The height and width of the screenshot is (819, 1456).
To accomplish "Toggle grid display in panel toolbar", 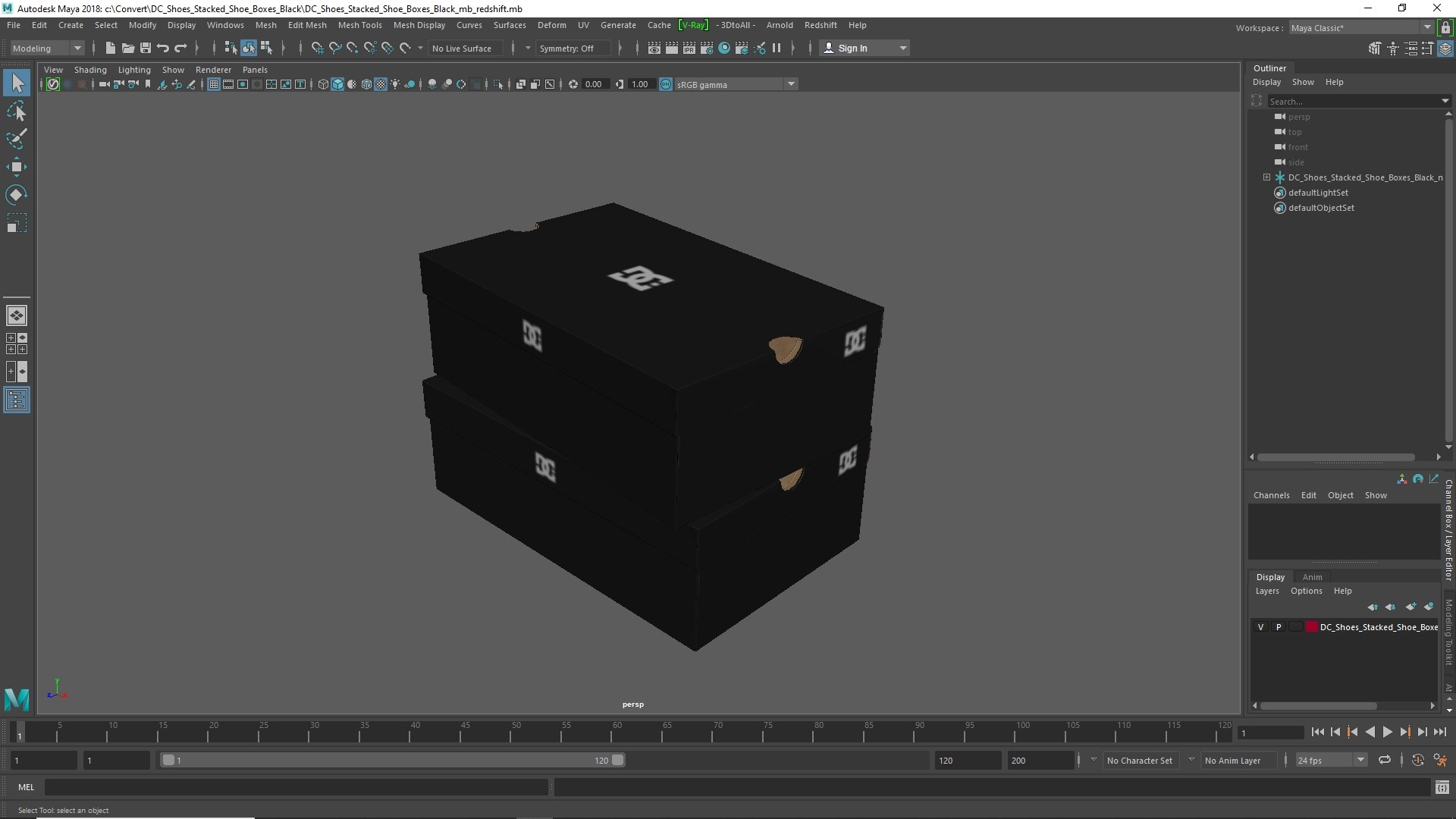I will (214, 84).
